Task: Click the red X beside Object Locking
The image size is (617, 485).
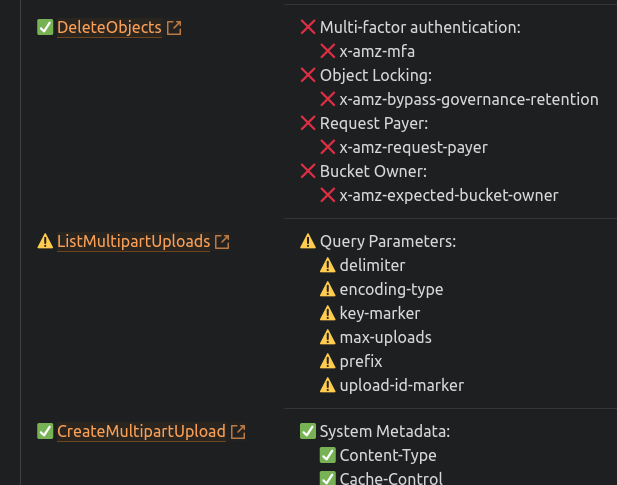Action: click(308, 75)
